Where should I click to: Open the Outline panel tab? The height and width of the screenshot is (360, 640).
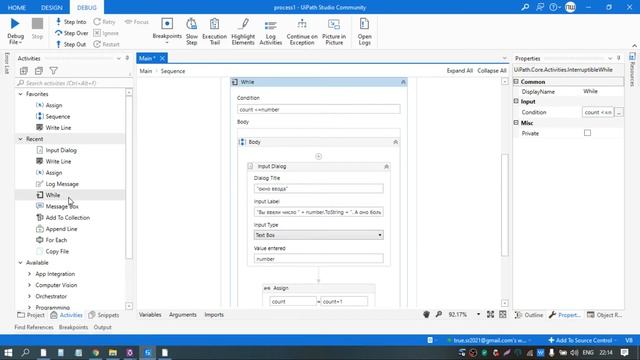(529, 315)
